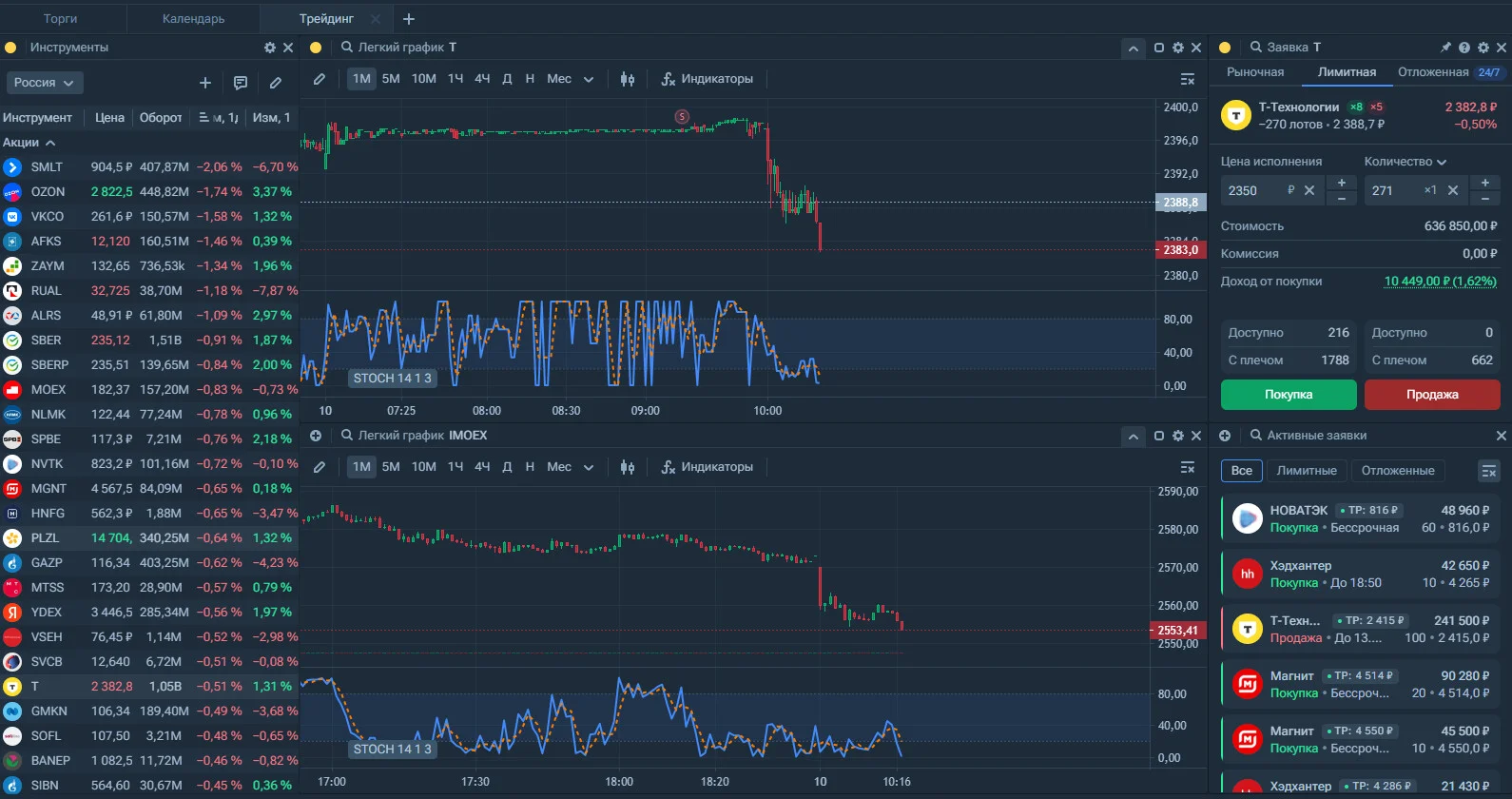Image resolution: width=1512 pixels, height=799 pixels.
Task: Show all active orders with Все
Action: pyautogui.click(x=1242, y=471)
